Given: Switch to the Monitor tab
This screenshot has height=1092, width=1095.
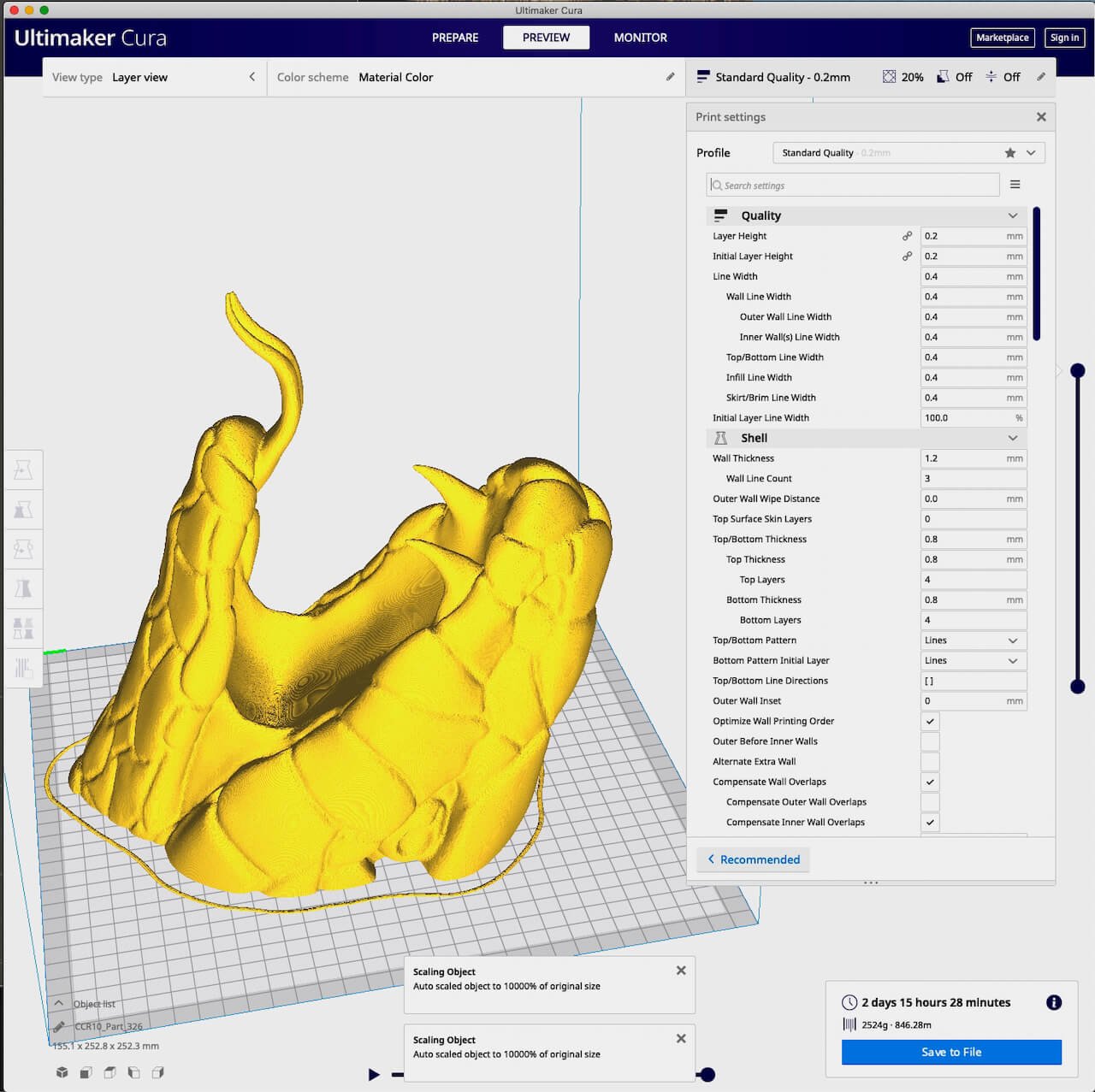Looking at the screenshot, I should click(640, 38).
